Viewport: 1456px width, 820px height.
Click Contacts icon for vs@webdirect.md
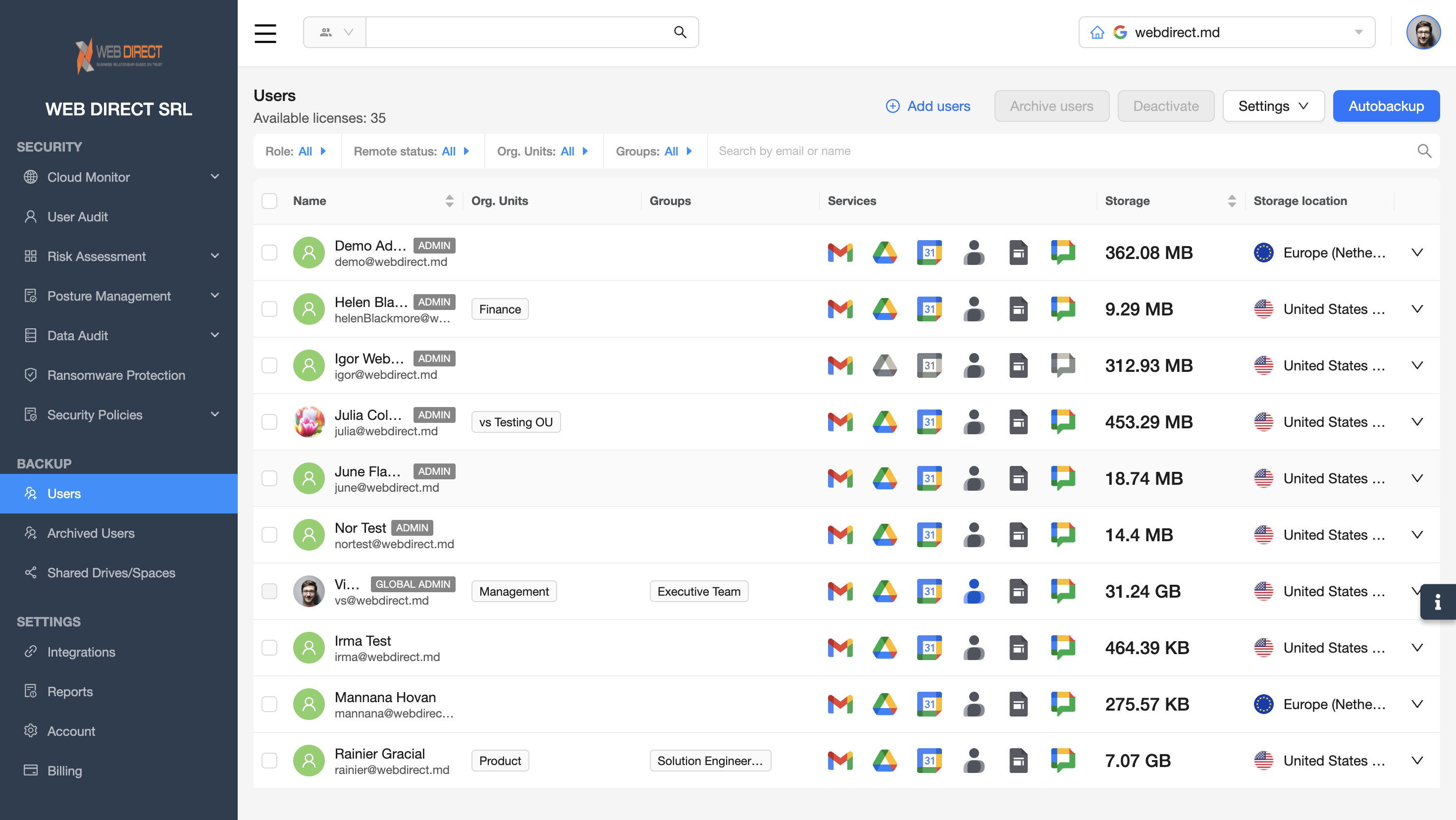pos(973,592)
